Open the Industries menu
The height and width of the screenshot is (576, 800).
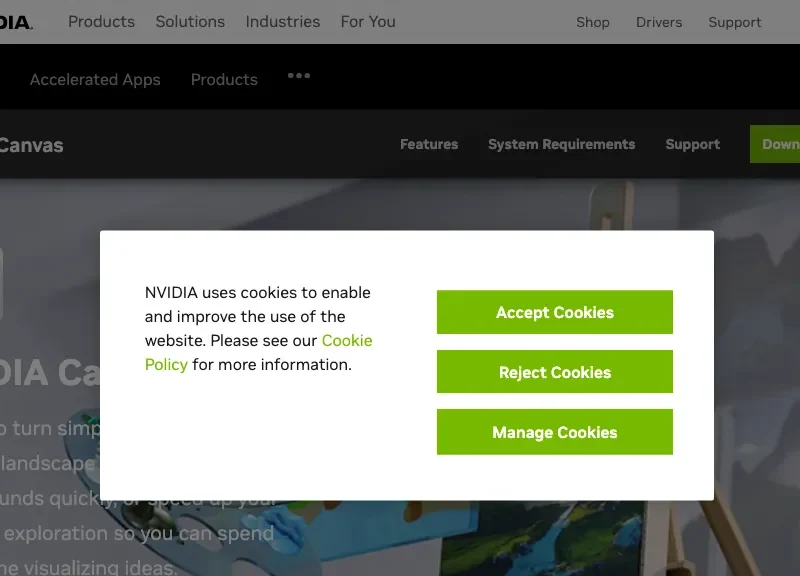point(283,22)
